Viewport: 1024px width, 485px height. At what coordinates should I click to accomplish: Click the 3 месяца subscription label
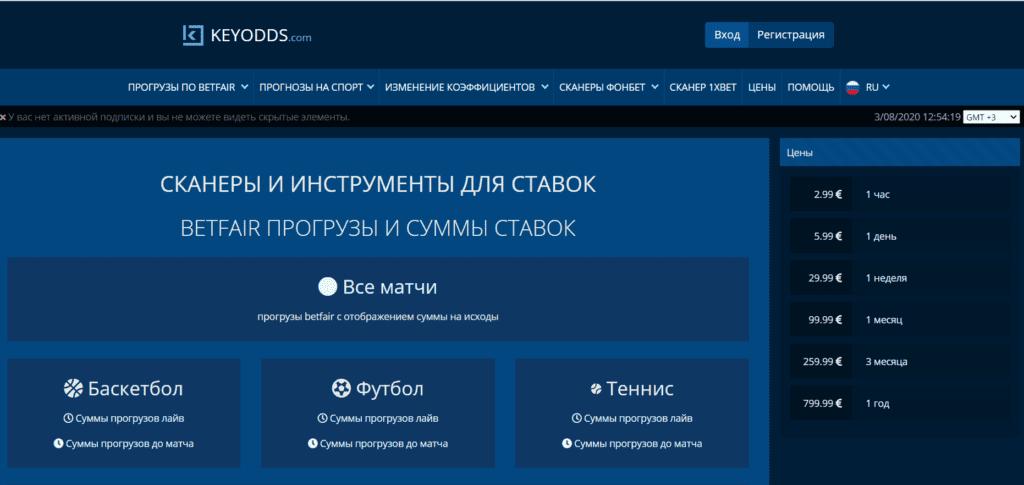point(886,362)
